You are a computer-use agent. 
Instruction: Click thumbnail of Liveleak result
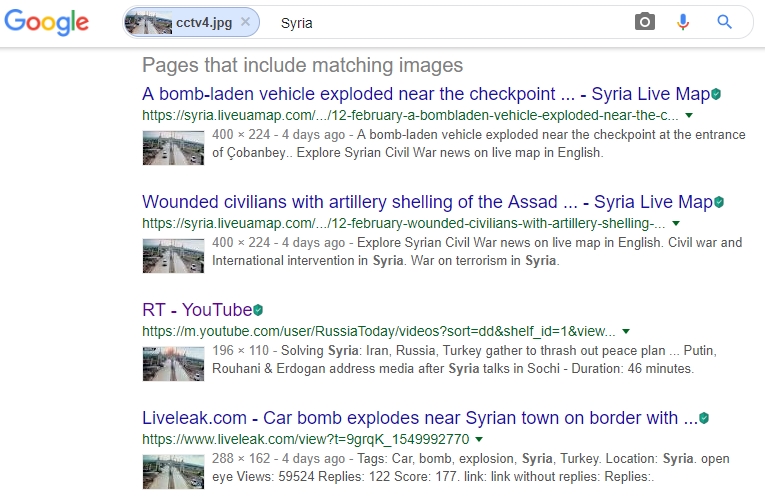click(x=173, y=472)
